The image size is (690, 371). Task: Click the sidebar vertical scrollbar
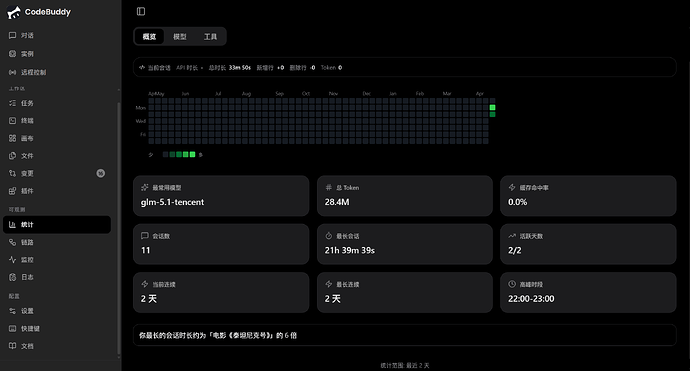coord(118,227)
